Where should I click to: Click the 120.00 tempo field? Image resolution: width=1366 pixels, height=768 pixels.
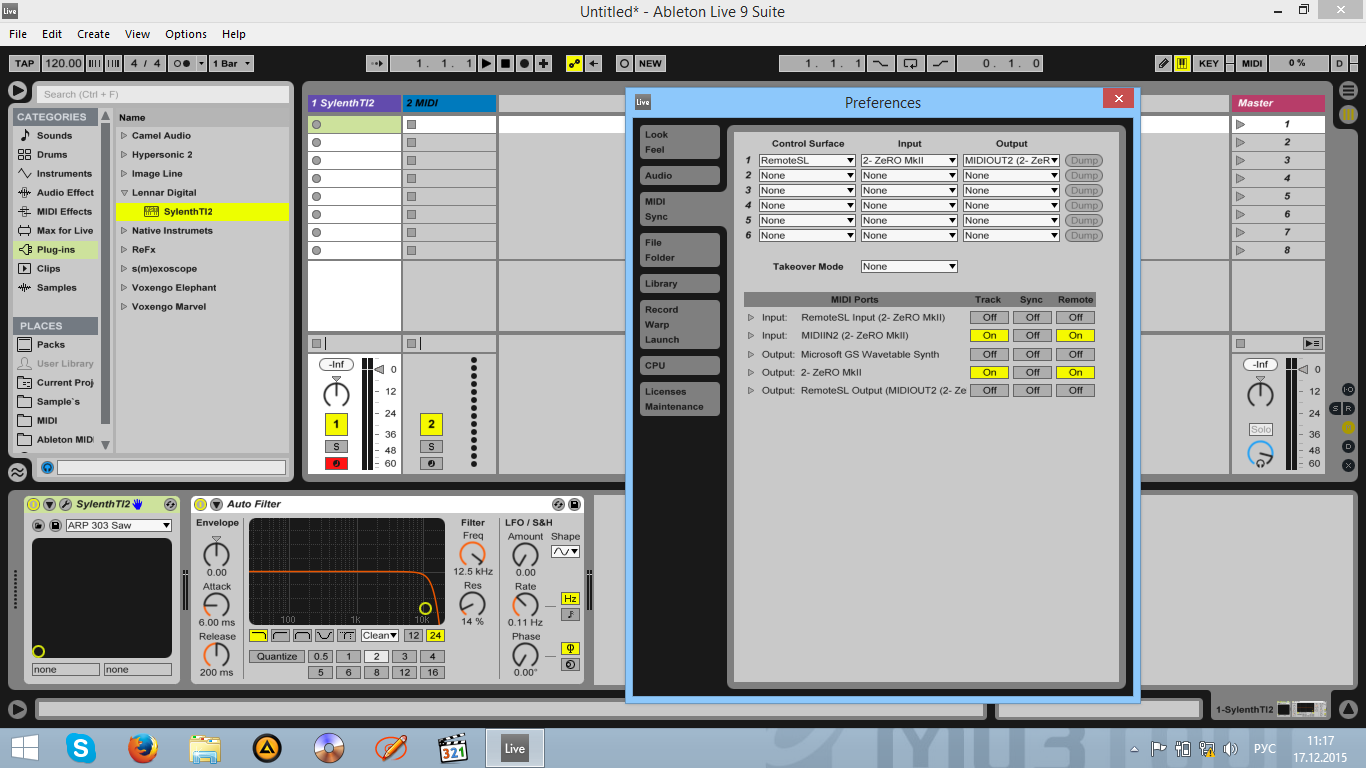click(64, 63)
